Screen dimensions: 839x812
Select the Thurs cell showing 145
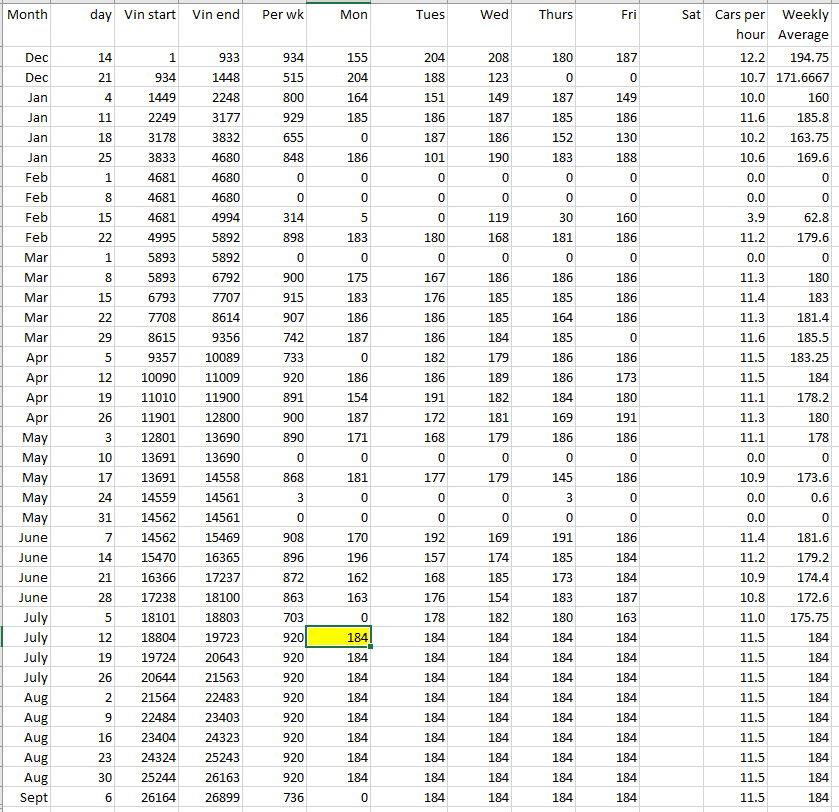(x=545, y=477)
